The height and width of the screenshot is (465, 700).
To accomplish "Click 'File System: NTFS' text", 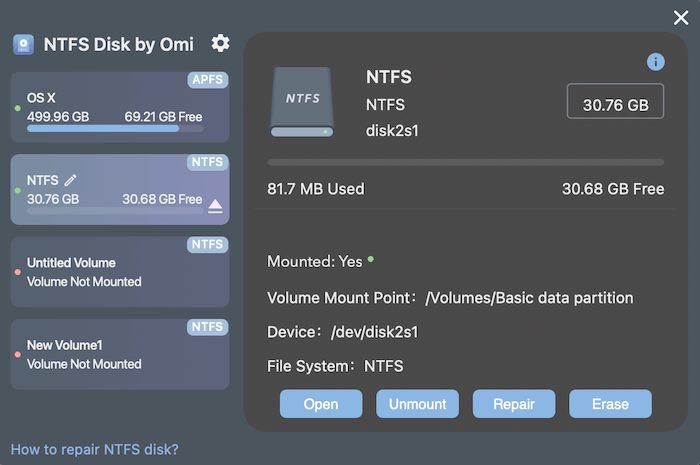I will click(x=335, y=366).
